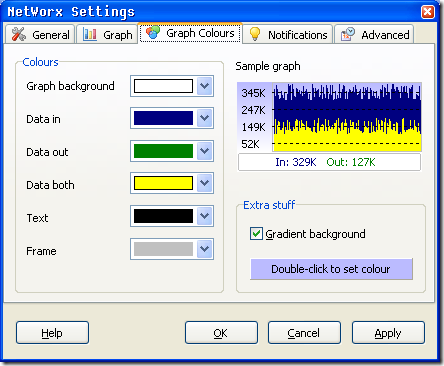Click the Cancel button
Screen dimensions: 444x366
[x=304, y=333]
